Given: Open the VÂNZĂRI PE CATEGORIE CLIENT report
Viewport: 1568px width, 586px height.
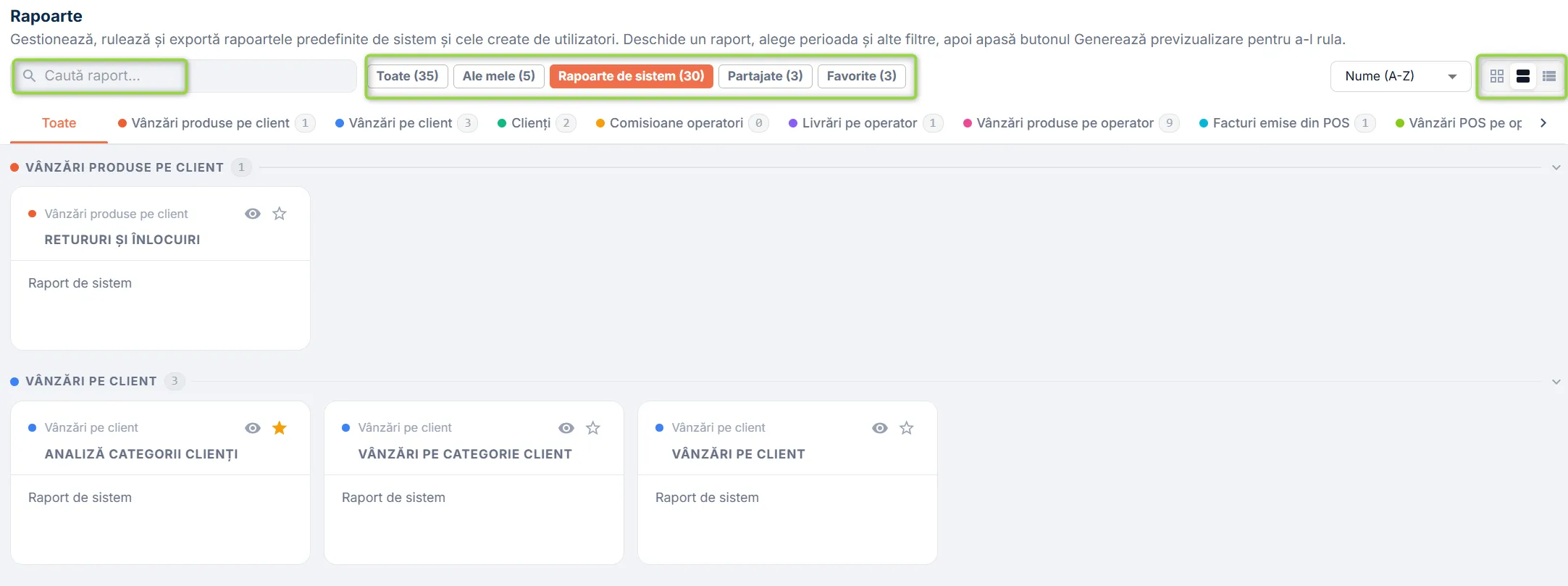Looking at the screenshot, I should click(x=465, y=454).
